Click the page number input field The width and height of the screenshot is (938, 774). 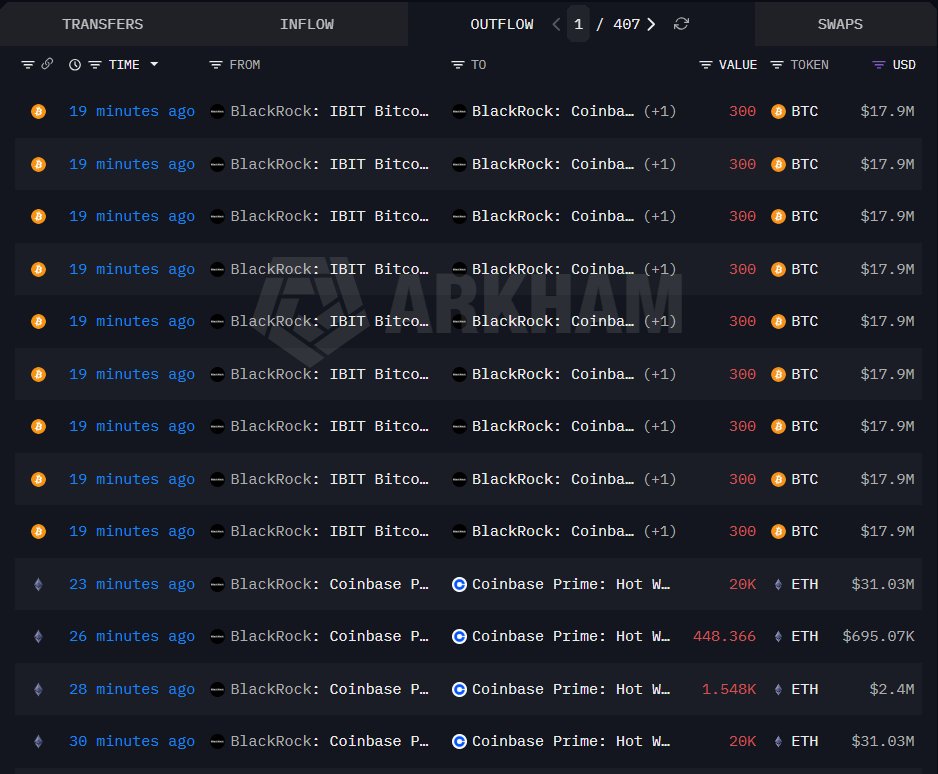click(578, 24)
